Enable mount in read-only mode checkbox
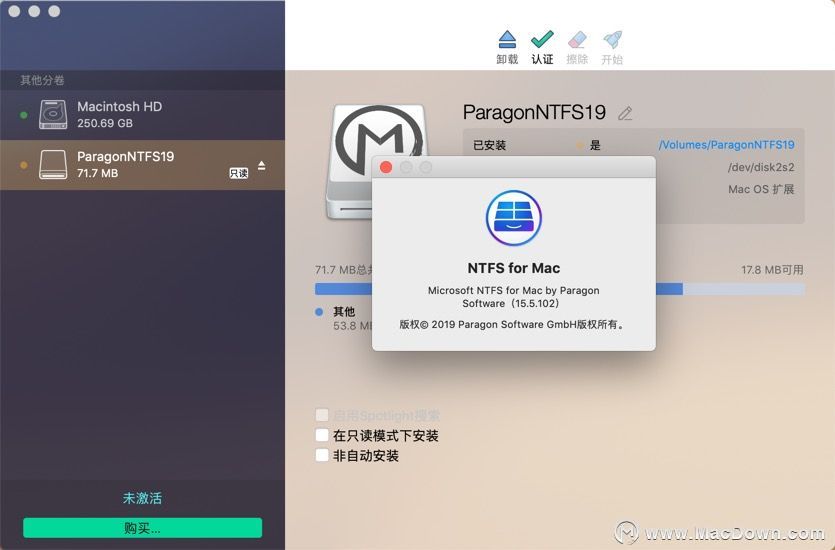Screen dimensions: 835x550 click(x=322, y=435)
